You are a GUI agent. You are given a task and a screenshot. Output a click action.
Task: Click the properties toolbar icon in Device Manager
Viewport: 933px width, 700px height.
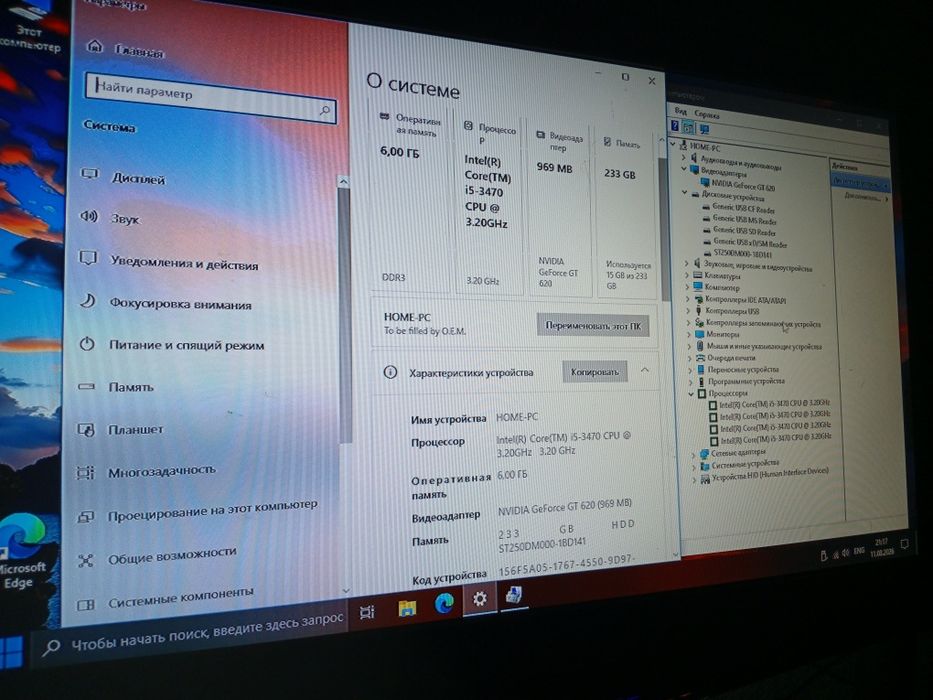[x=688, y=127]
